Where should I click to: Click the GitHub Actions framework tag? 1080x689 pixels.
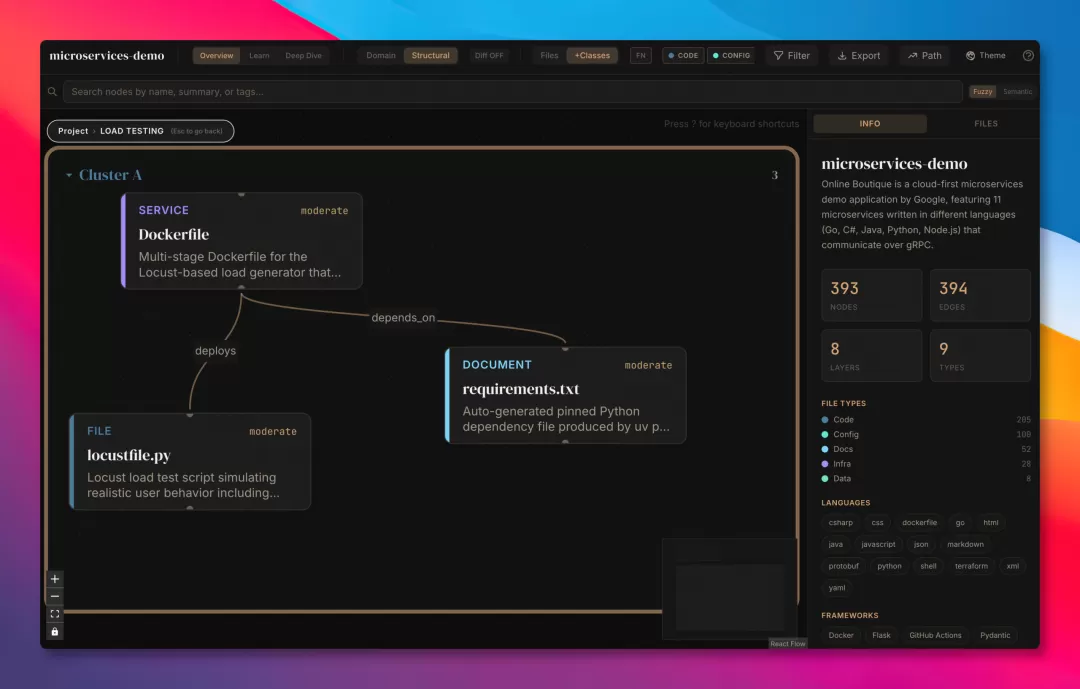point(935,635)
